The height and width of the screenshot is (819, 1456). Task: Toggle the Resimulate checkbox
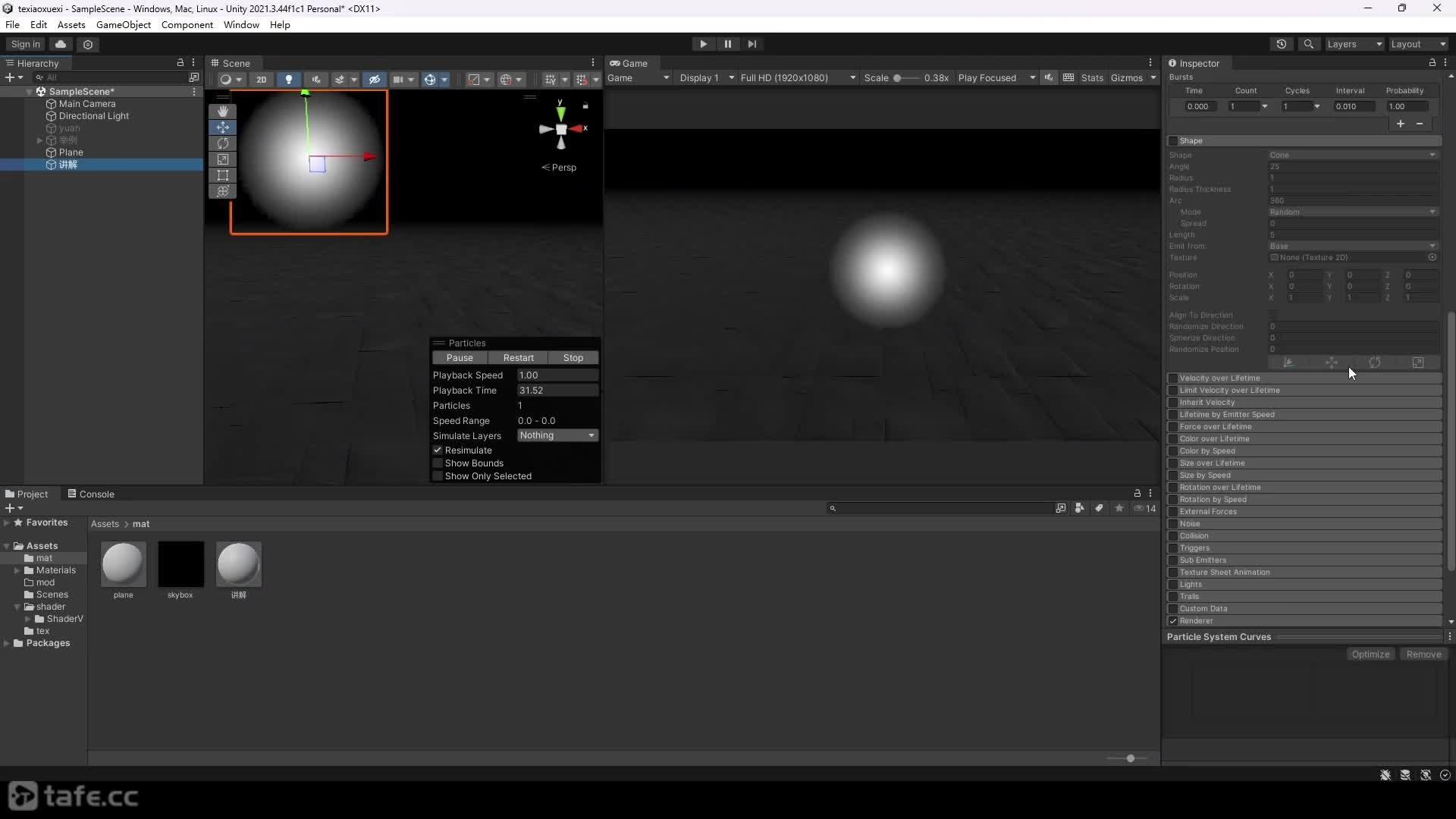click(x=438, y=450)
